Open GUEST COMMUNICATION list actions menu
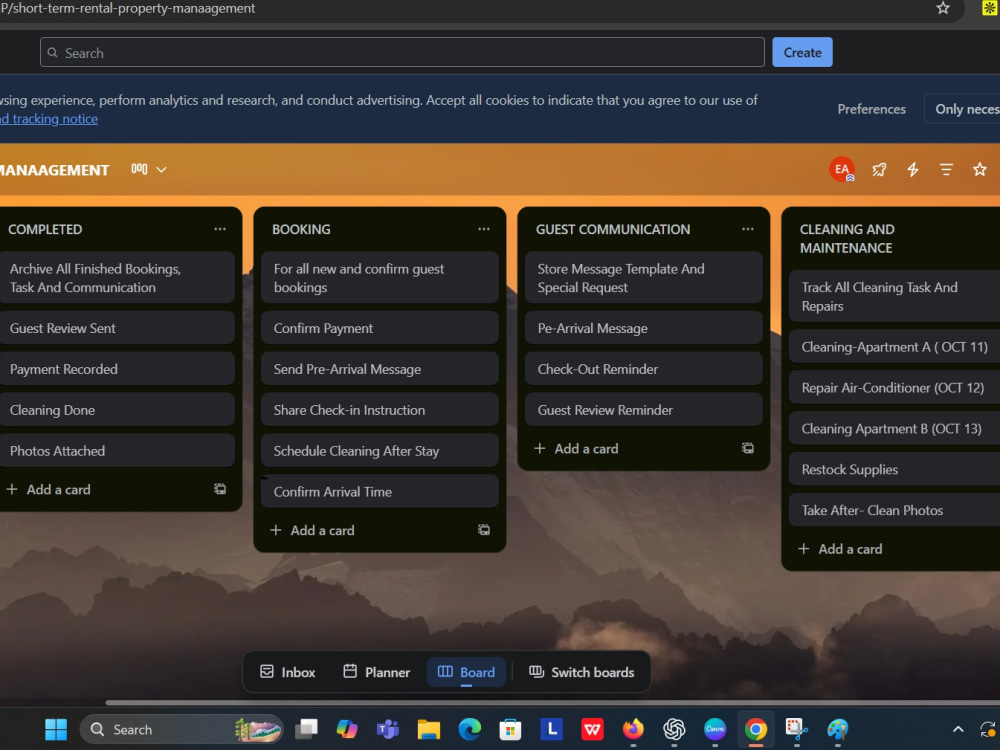The image size is (1000, 750). tap(747, 229)
